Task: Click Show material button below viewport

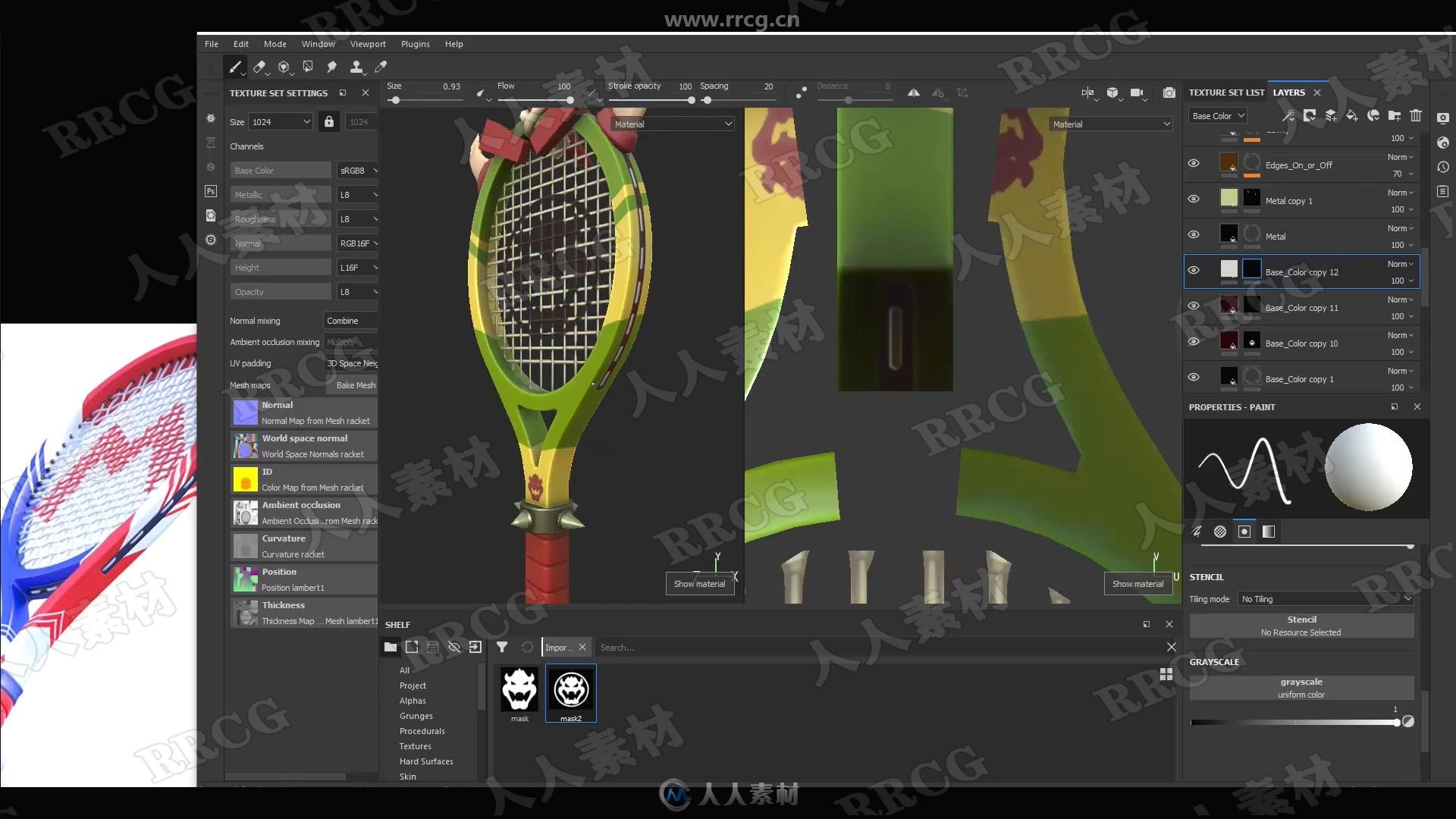Action: point(700,582)
